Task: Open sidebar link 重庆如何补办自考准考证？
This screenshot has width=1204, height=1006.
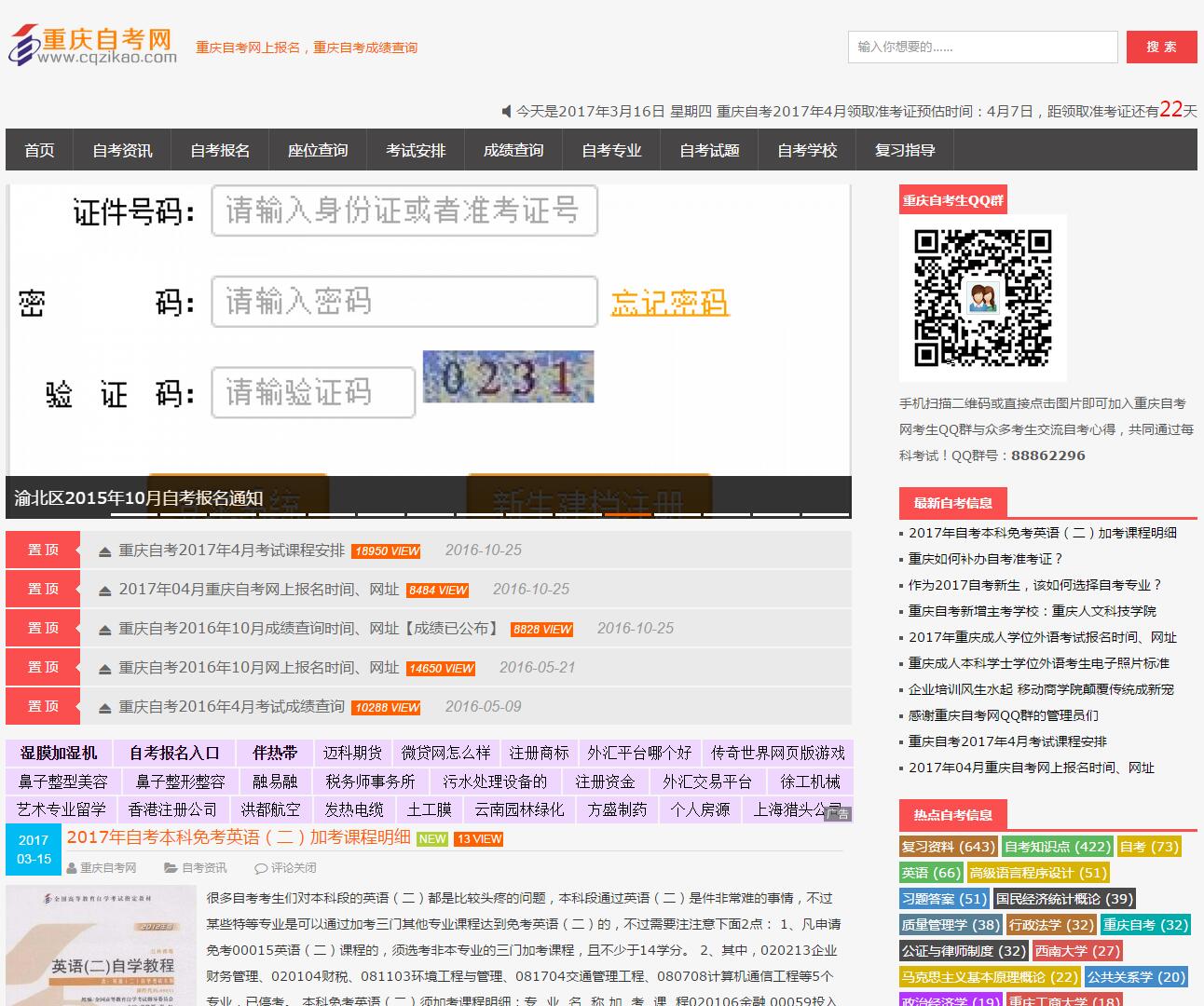Action: pyautogui.click(x=985, y=559)
